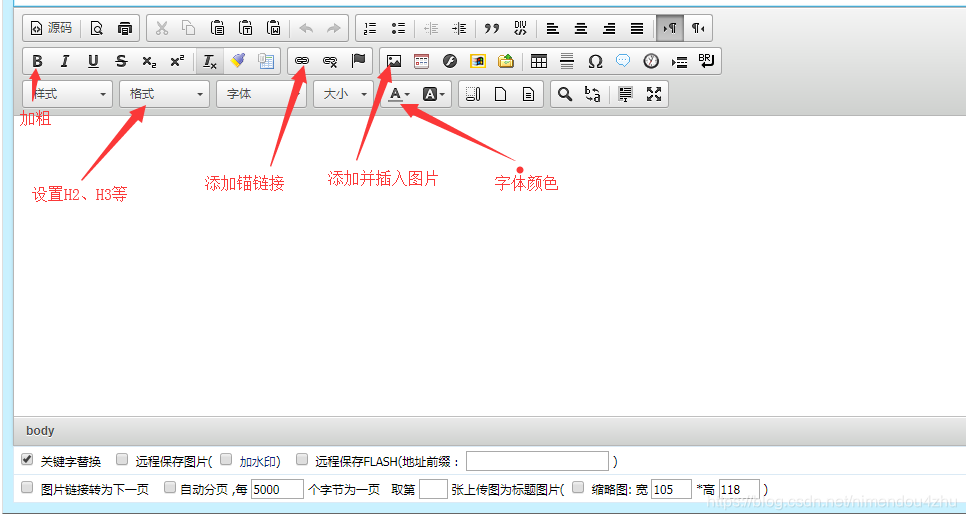
Task: Click the Flash insert icon
Action: tap(450, 61)
